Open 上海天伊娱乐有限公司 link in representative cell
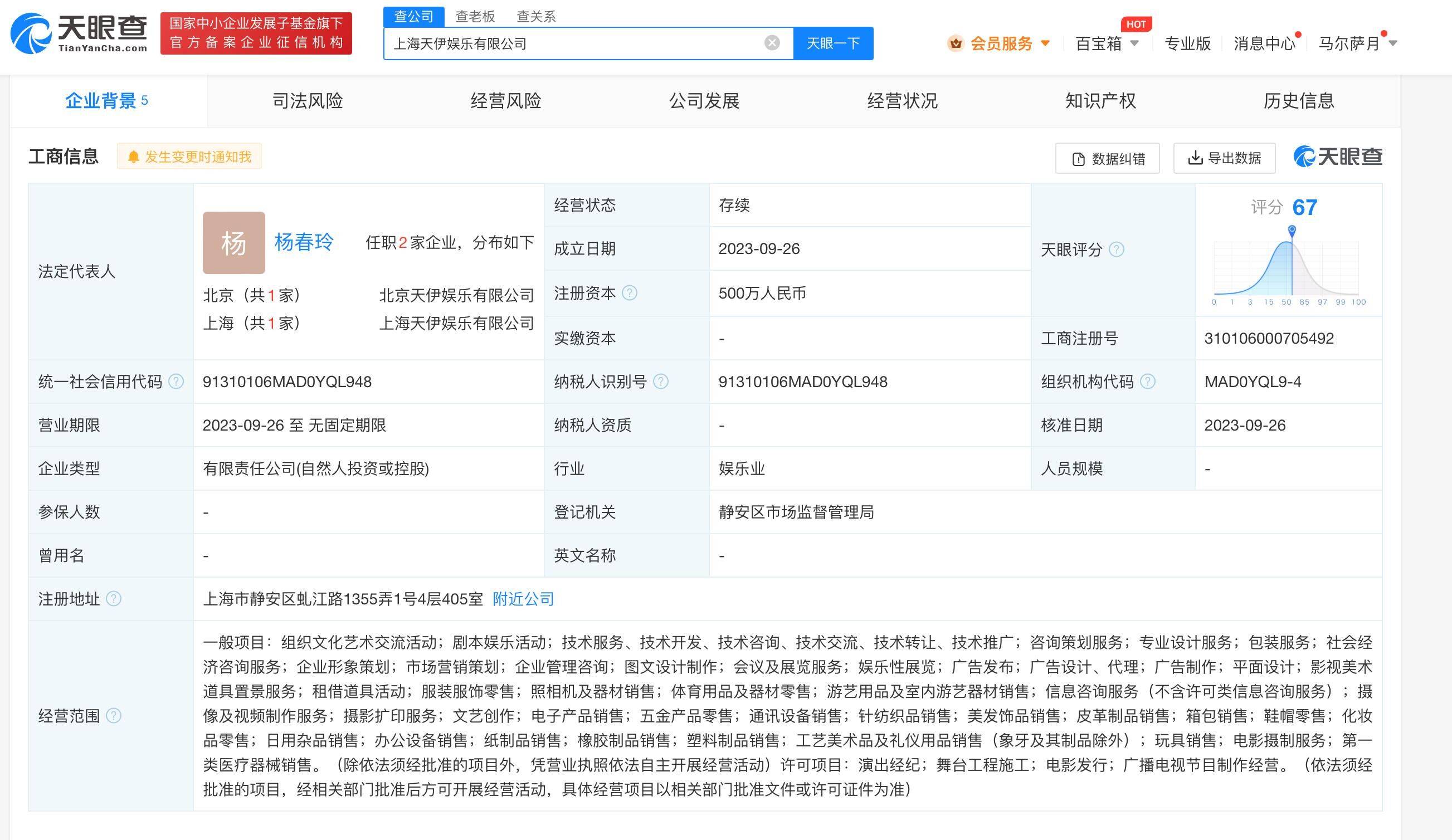The image size is (1452, 840). 456,323
